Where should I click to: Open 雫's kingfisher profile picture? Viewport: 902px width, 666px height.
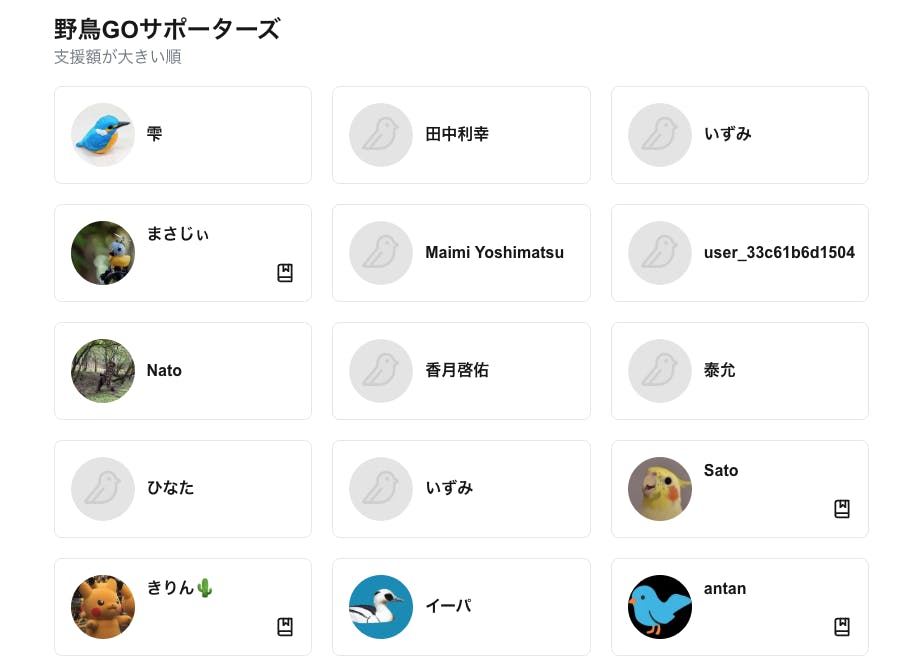click(x=103, y=135)
